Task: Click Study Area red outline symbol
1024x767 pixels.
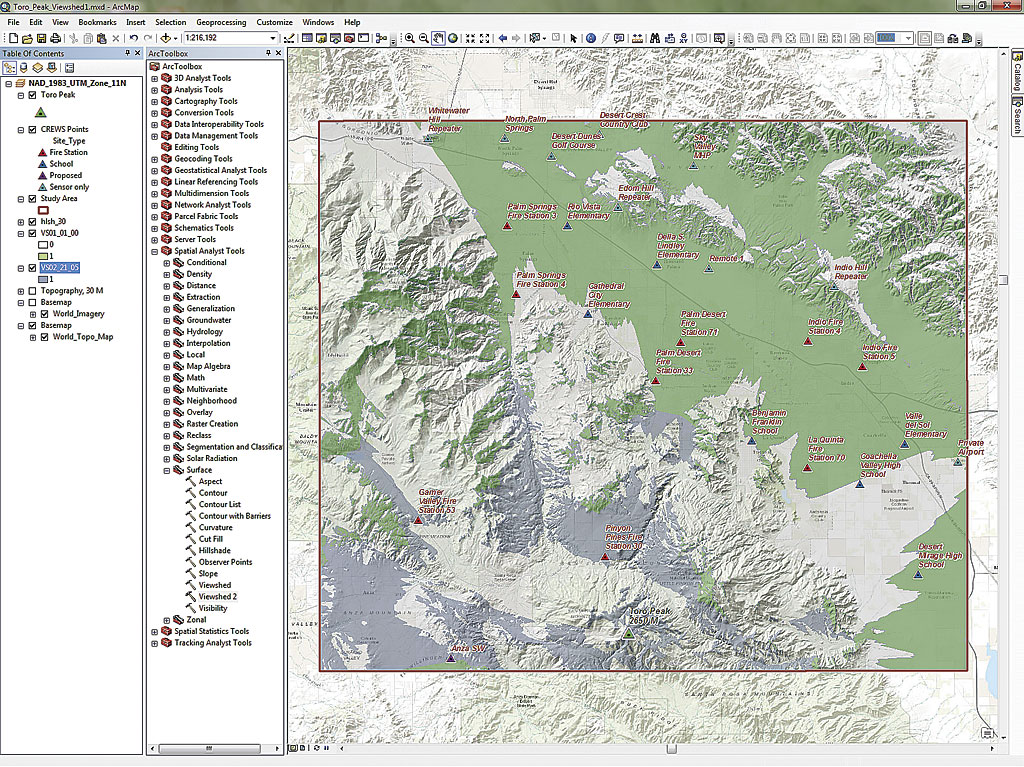Action: point(43,210)
